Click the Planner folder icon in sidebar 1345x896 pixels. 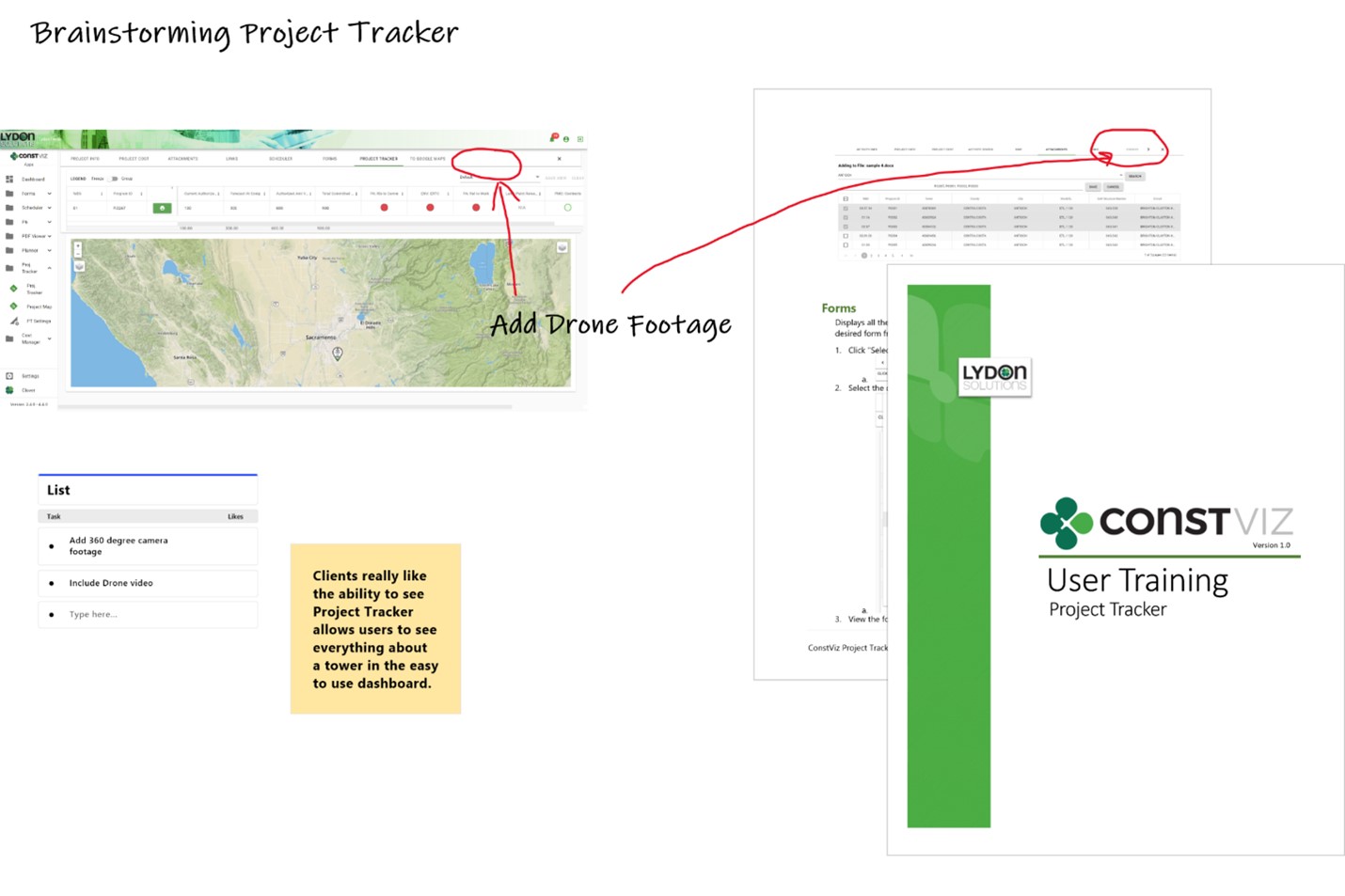pos(9,250)
